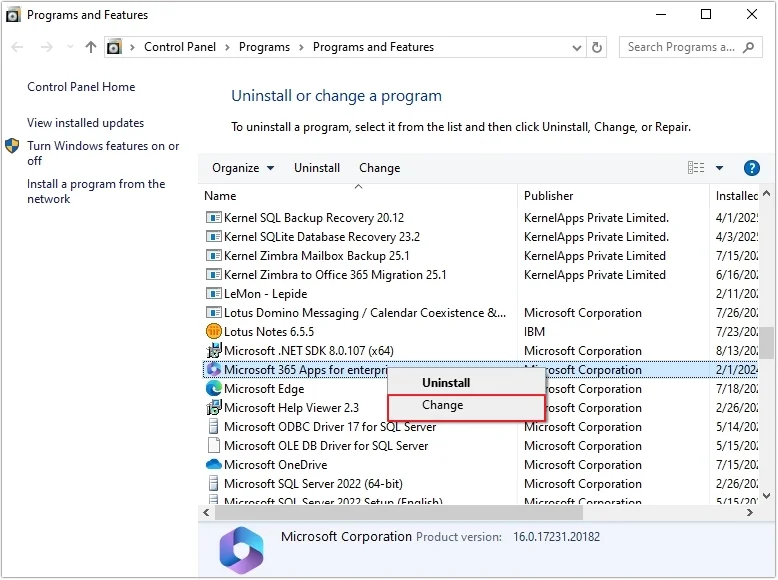Image resolution: width=778 pixels, height=580 pixels.
Task: Click the search magnifier icon
Action: [748, 47]
